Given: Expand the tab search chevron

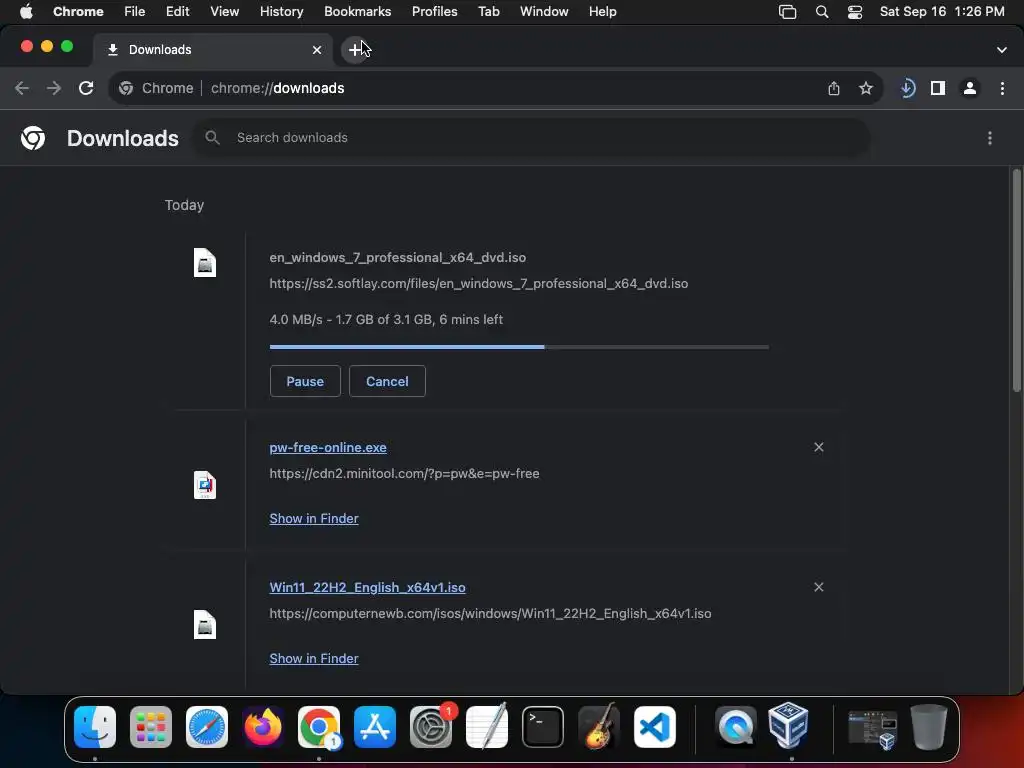Looking at the screenshot, I should [x=1002, y=50].
